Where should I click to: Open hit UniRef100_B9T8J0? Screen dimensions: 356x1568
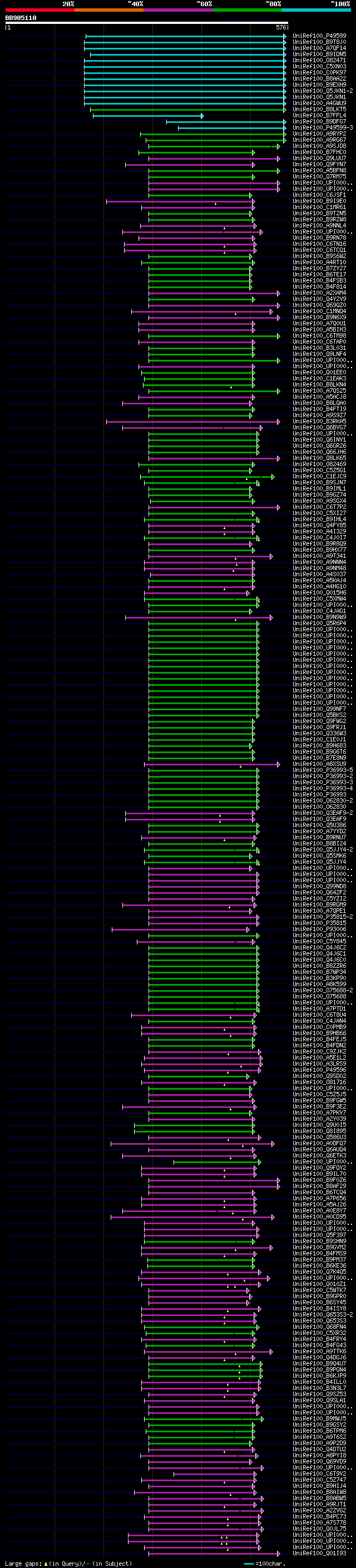[x=319, y=42]
